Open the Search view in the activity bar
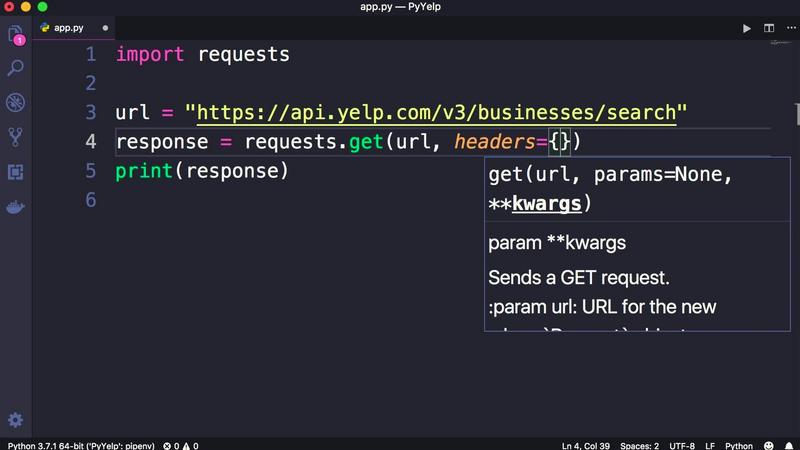This screenshot has height=450, width=800. (15, 68)
